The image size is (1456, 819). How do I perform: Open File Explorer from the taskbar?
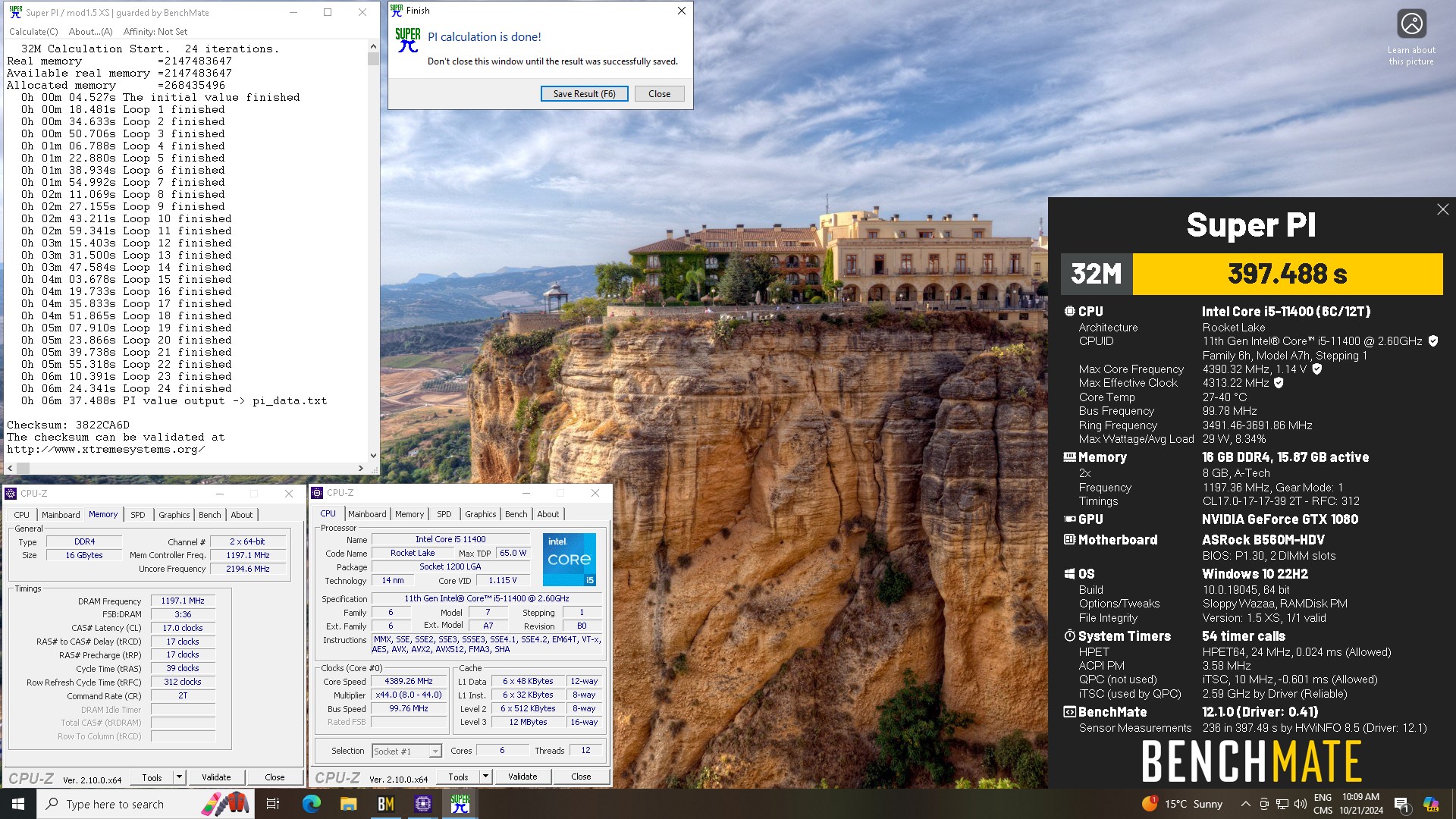coord(348,804)
